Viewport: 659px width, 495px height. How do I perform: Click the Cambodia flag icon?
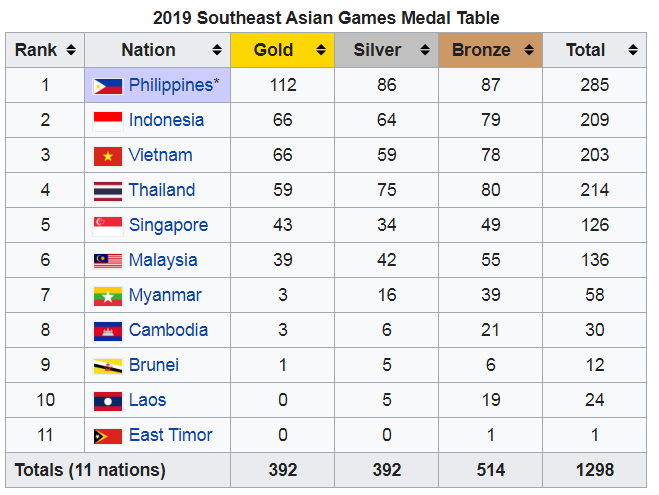coord(108,331)
